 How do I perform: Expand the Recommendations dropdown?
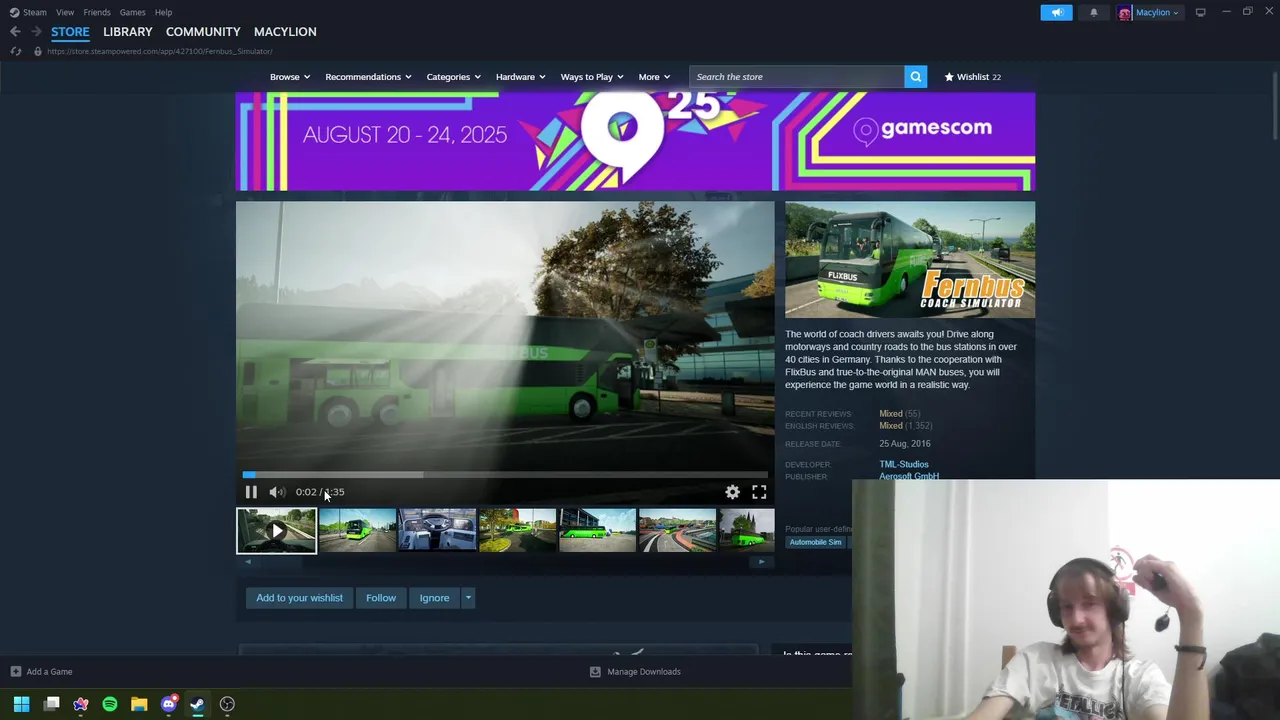pyautogui.click(x=368, y=77)
